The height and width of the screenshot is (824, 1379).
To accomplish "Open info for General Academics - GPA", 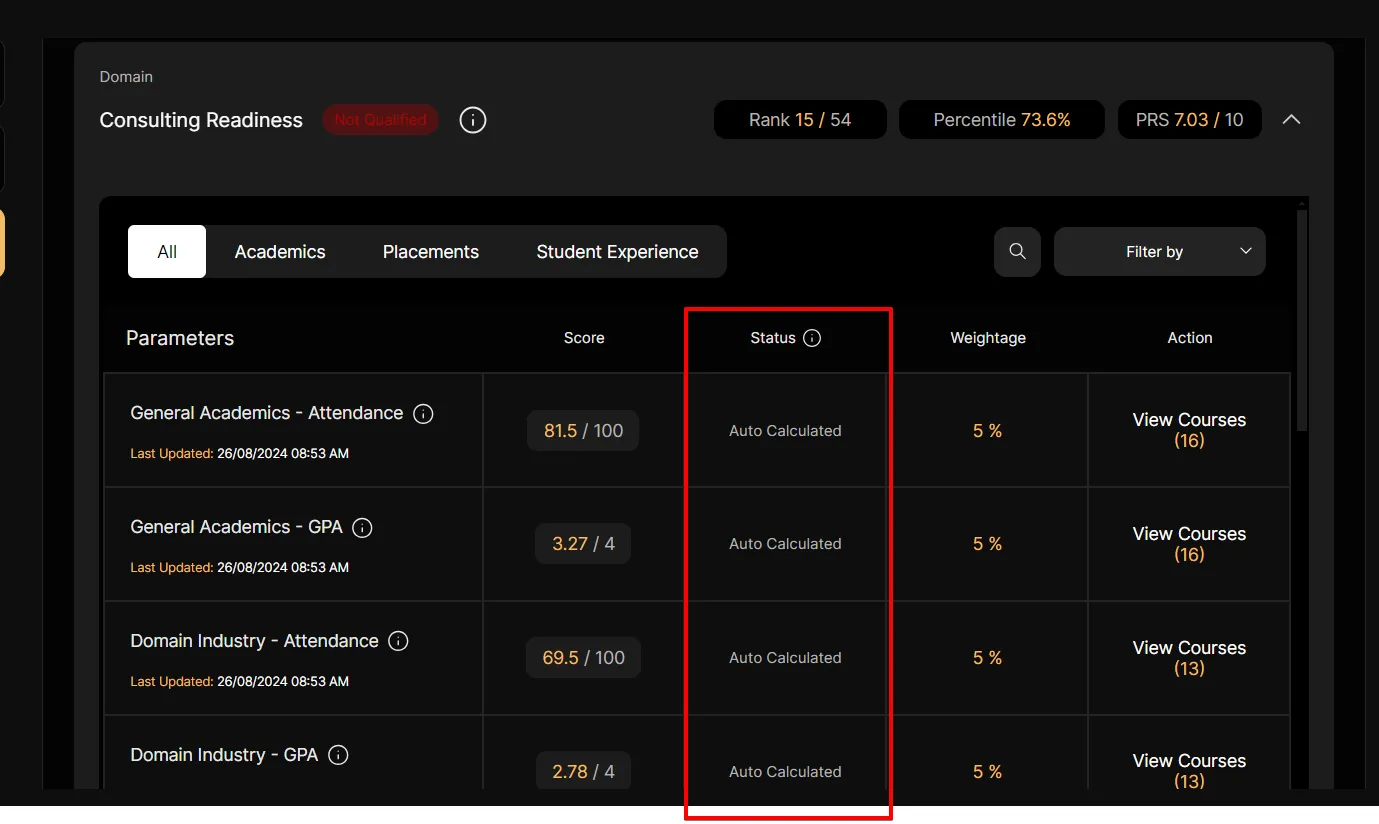I will 363,528.
